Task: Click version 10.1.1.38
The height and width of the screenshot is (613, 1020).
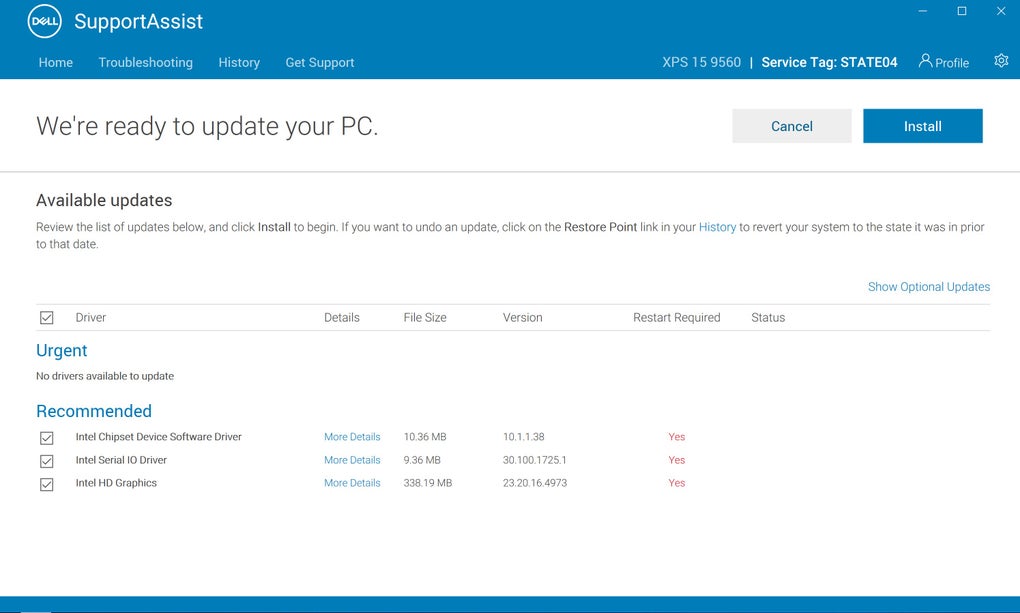Action: tap(523, 437)
